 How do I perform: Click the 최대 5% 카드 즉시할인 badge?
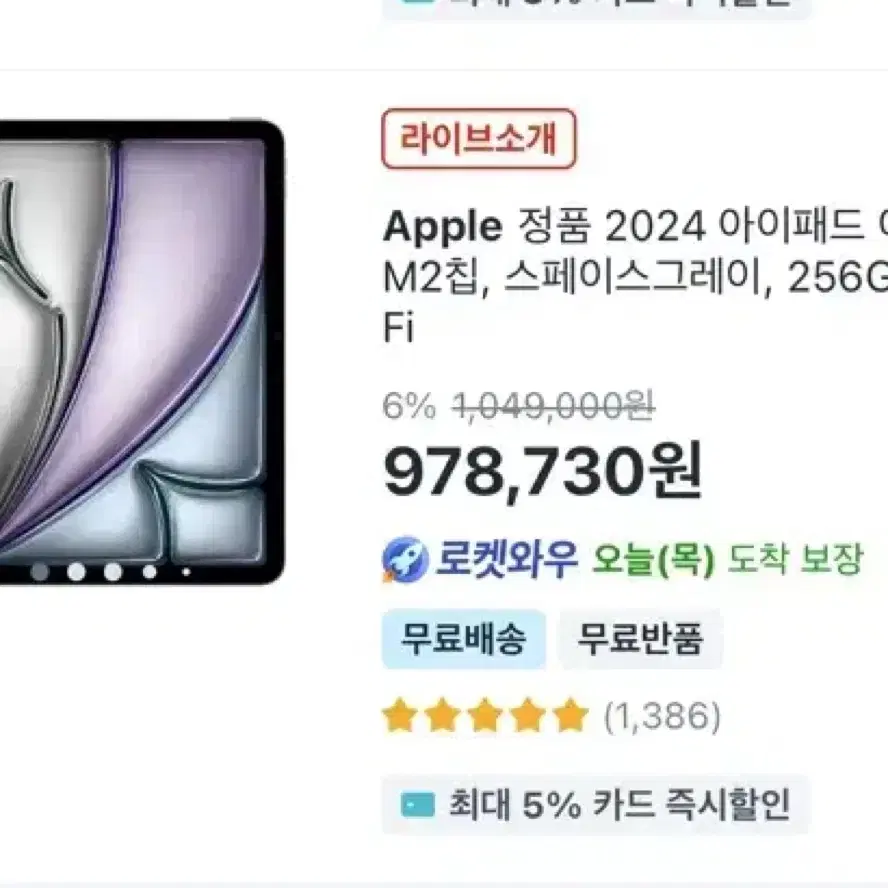click(596, 805)
